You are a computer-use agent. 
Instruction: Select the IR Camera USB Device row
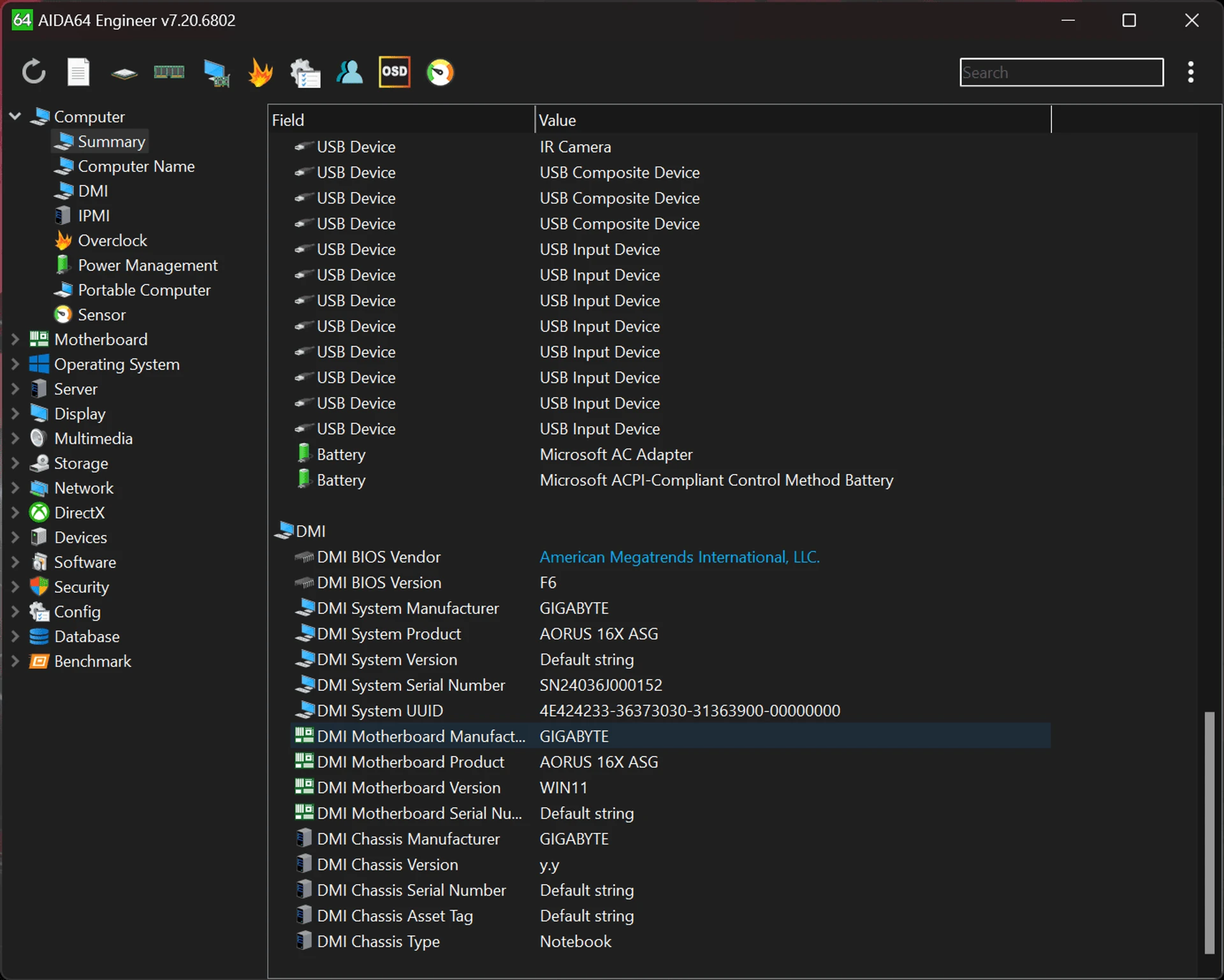pos(671,147)
